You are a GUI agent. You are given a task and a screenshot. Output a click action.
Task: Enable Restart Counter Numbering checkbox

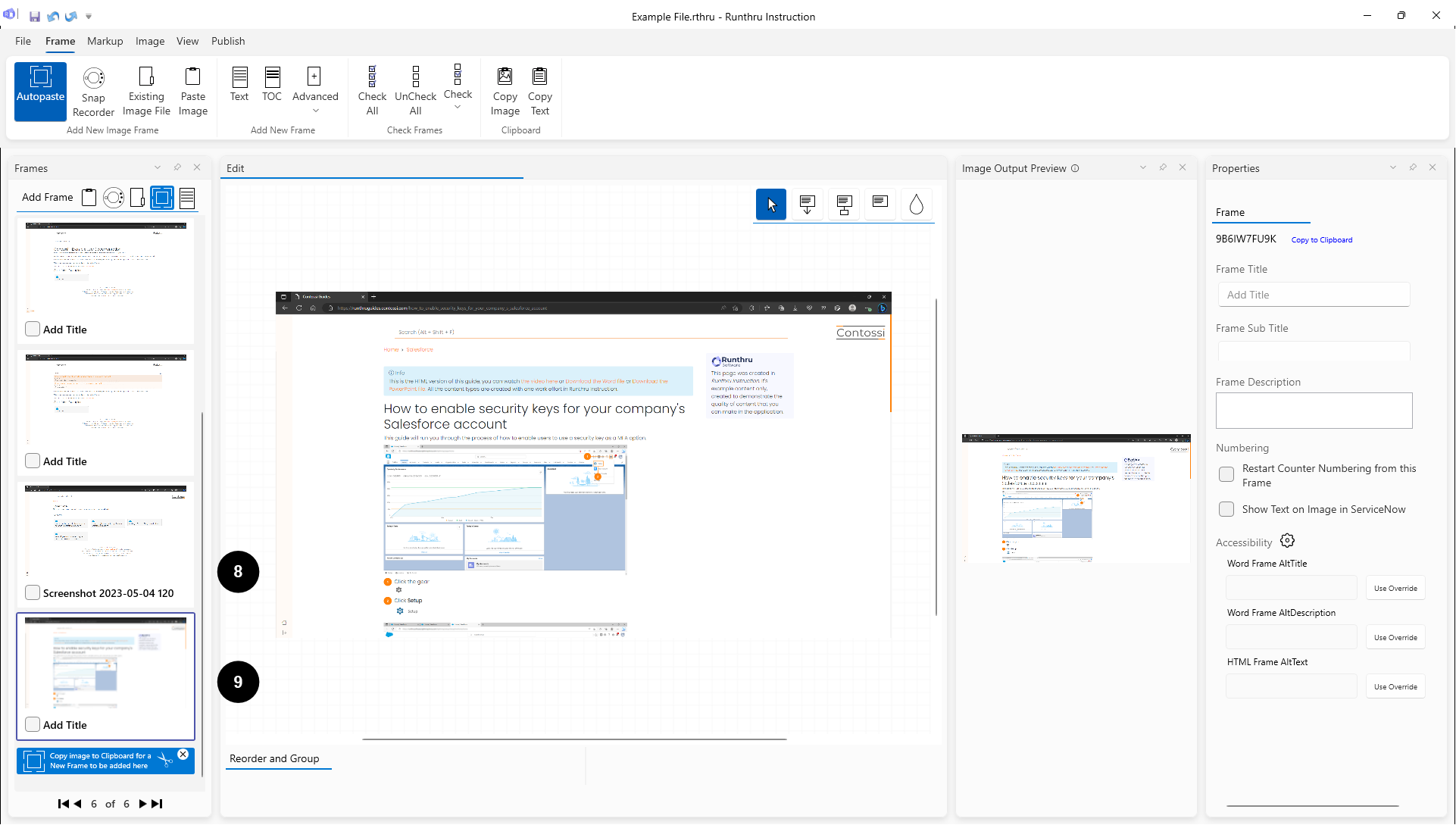click(x=1226, y=475)
